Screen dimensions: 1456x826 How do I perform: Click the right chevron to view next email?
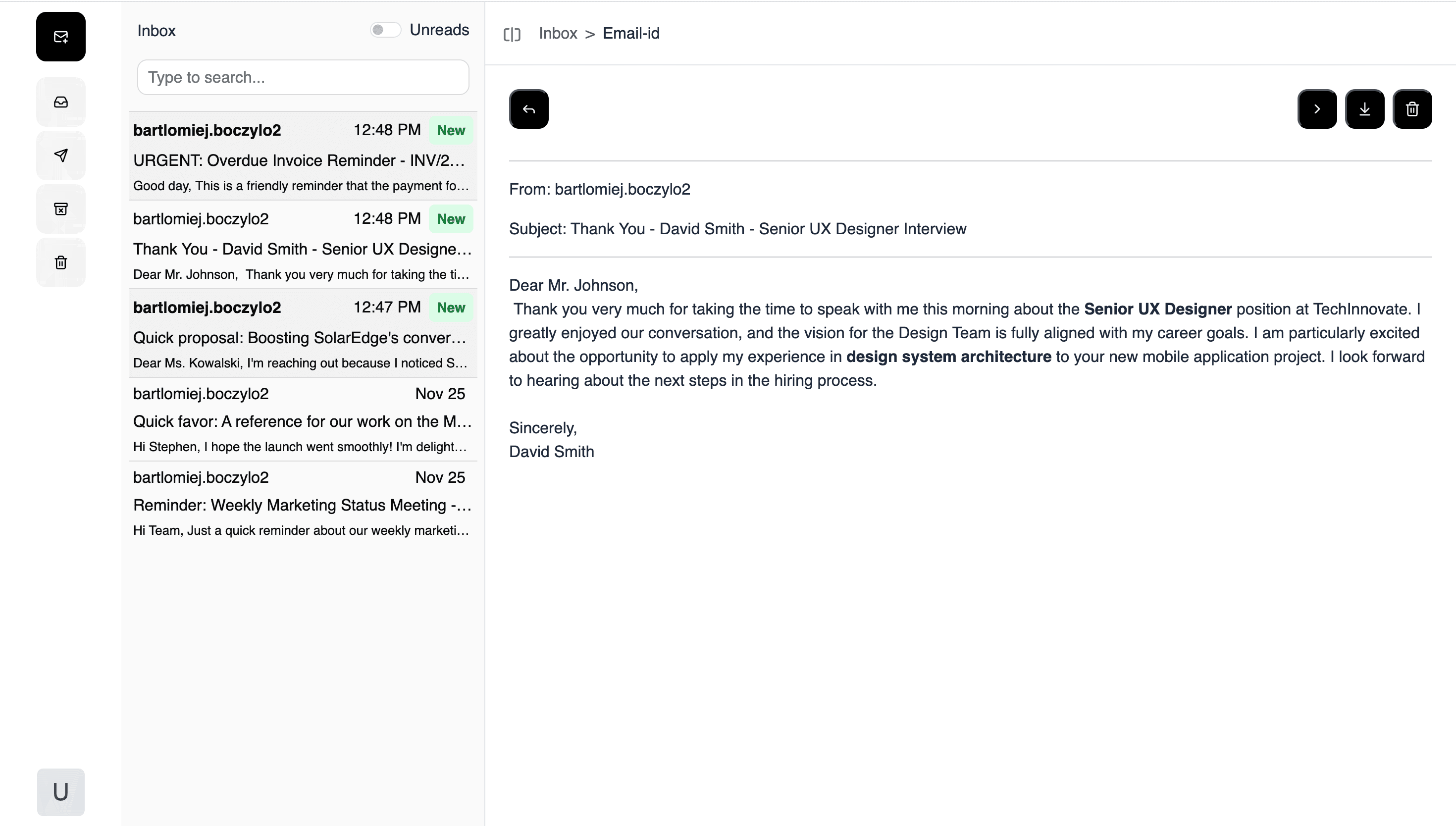pos(1317,108)
